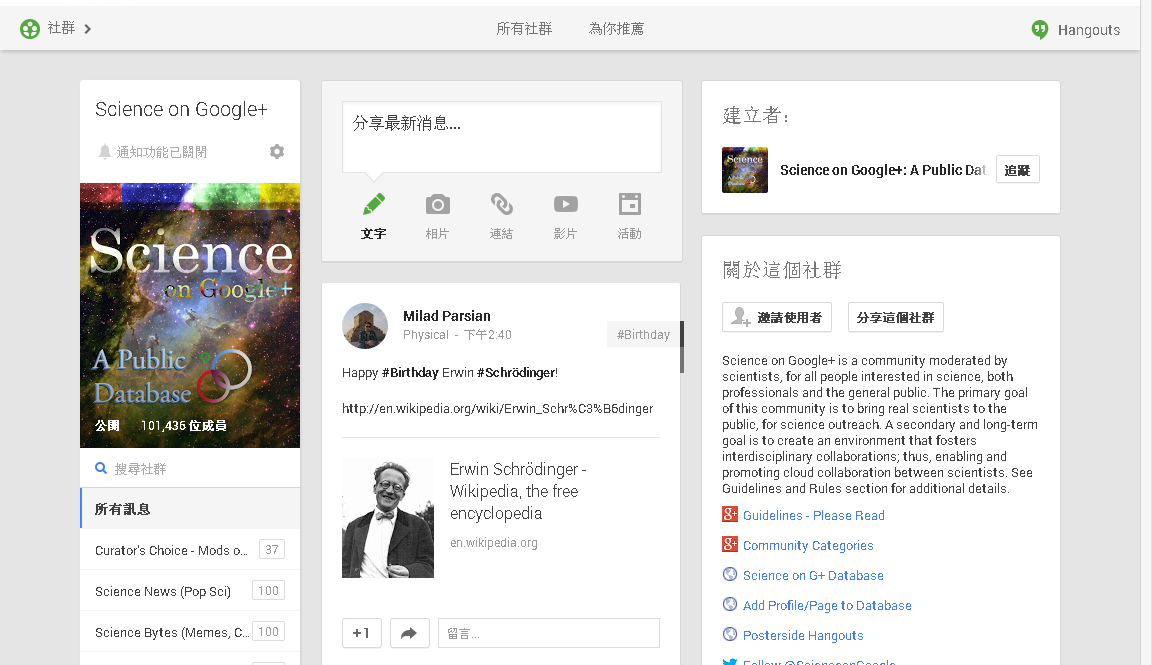Image resolution: width=1152 pixels, height=665 pixels.
Task: Focus the 搜尋社群 search field
Action: pos(190,468)
